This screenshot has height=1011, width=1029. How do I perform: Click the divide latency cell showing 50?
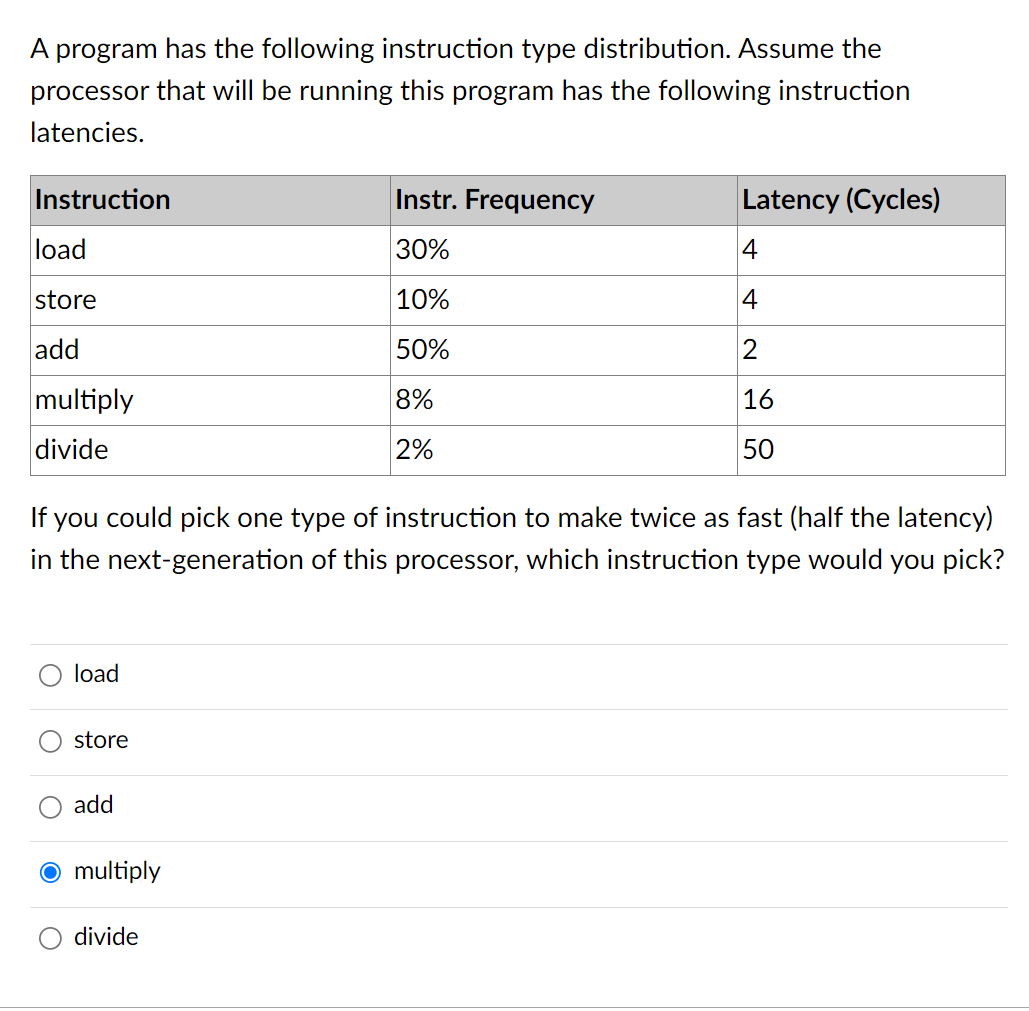click(x=758, y=450)
